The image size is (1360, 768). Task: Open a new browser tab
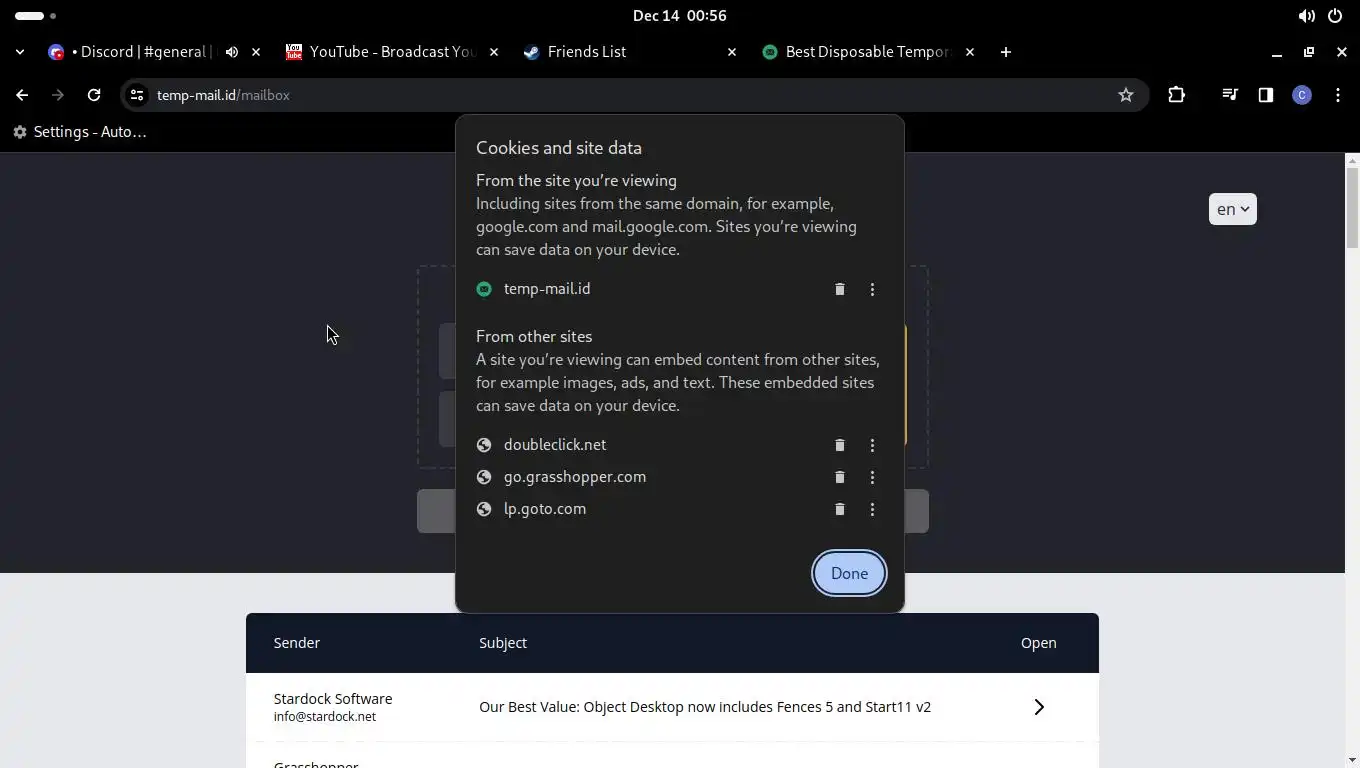coord(1006,52)
